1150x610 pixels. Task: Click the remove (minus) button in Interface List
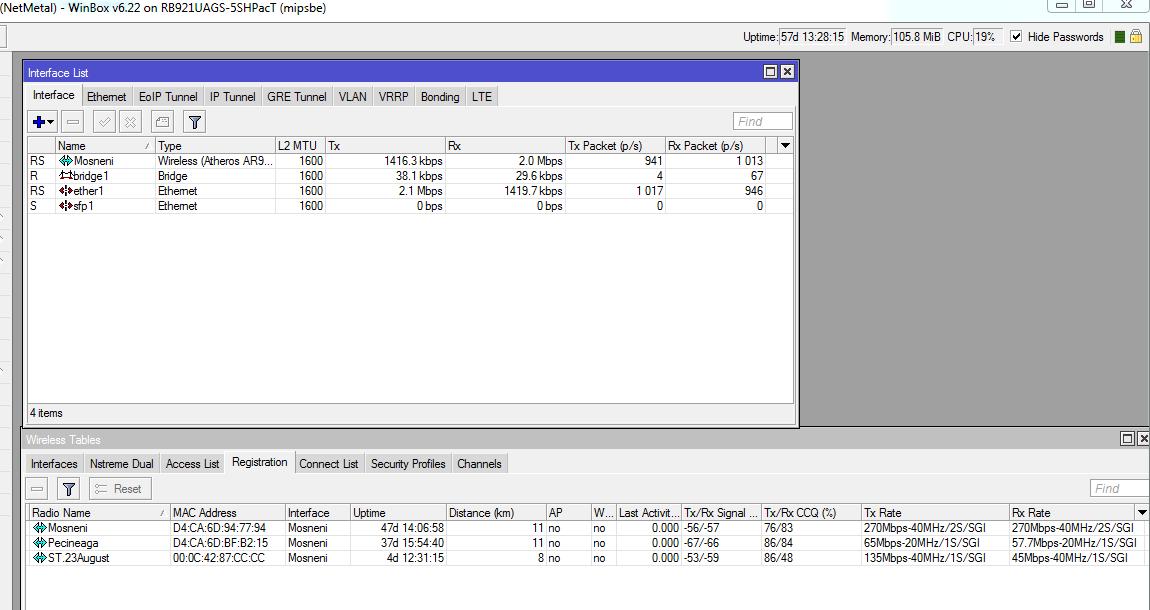coord(73,122)
